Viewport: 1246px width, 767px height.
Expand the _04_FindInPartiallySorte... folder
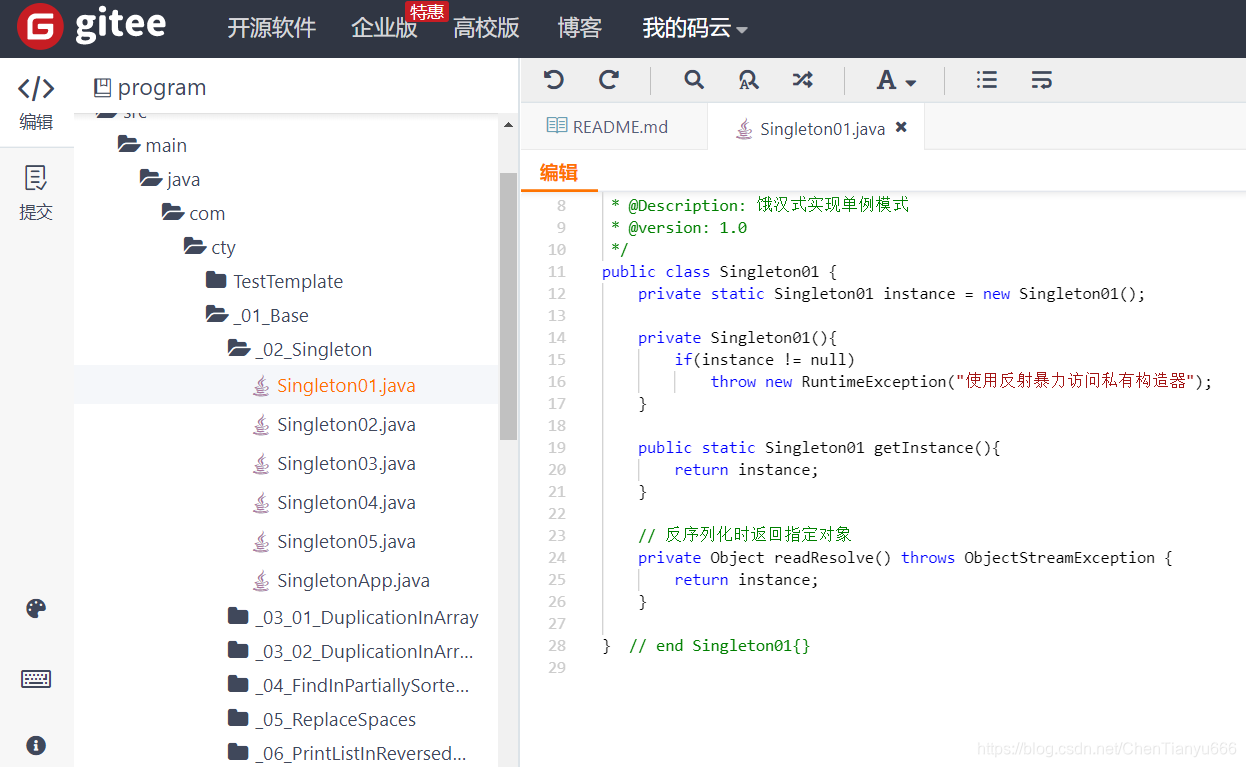pos(238,685)
